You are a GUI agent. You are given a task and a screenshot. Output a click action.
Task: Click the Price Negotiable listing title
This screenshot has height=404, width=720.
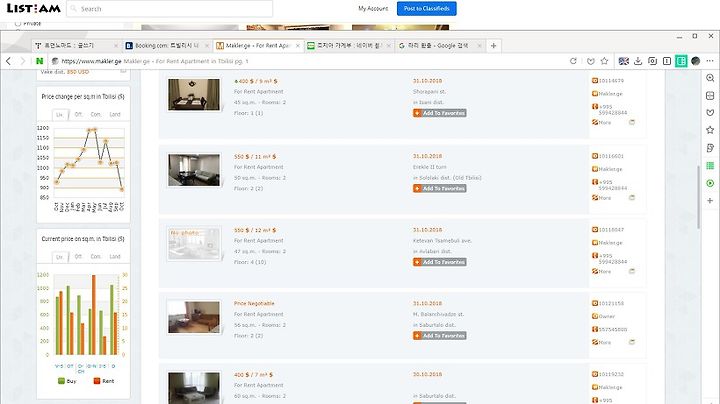[254, 303]
